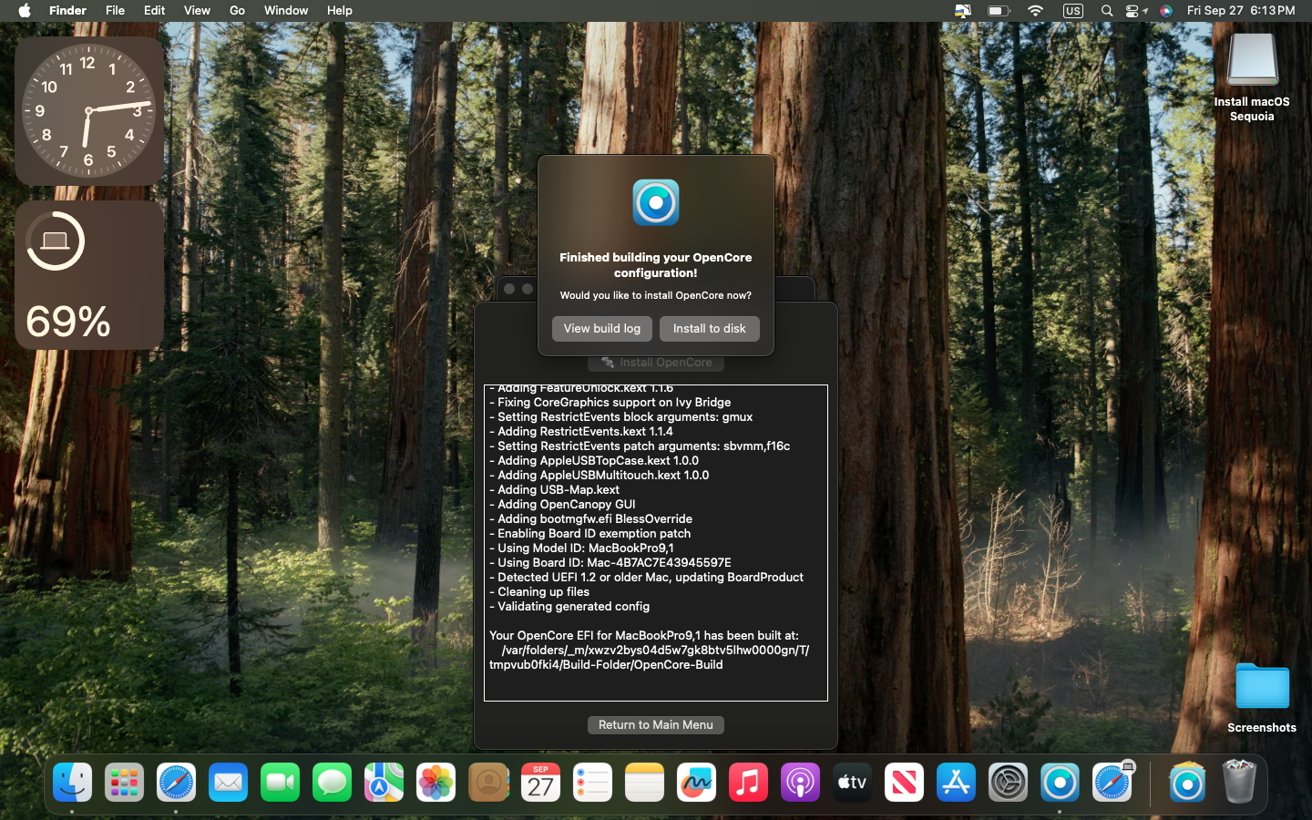Open Maps from the Dock
The image size is (1312, 820).
tap(384, 782)
